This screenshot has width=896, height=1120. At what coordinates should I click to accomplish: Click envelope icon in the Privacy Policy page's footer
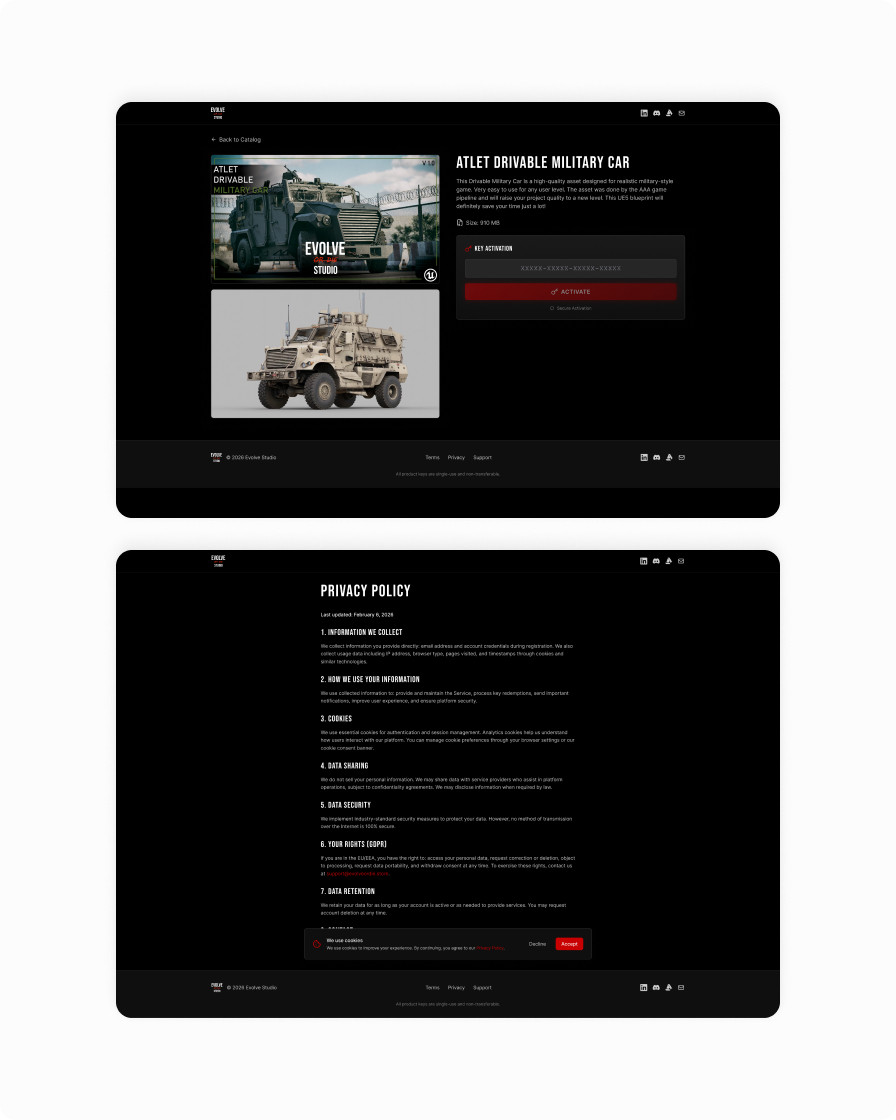(681, 987)
